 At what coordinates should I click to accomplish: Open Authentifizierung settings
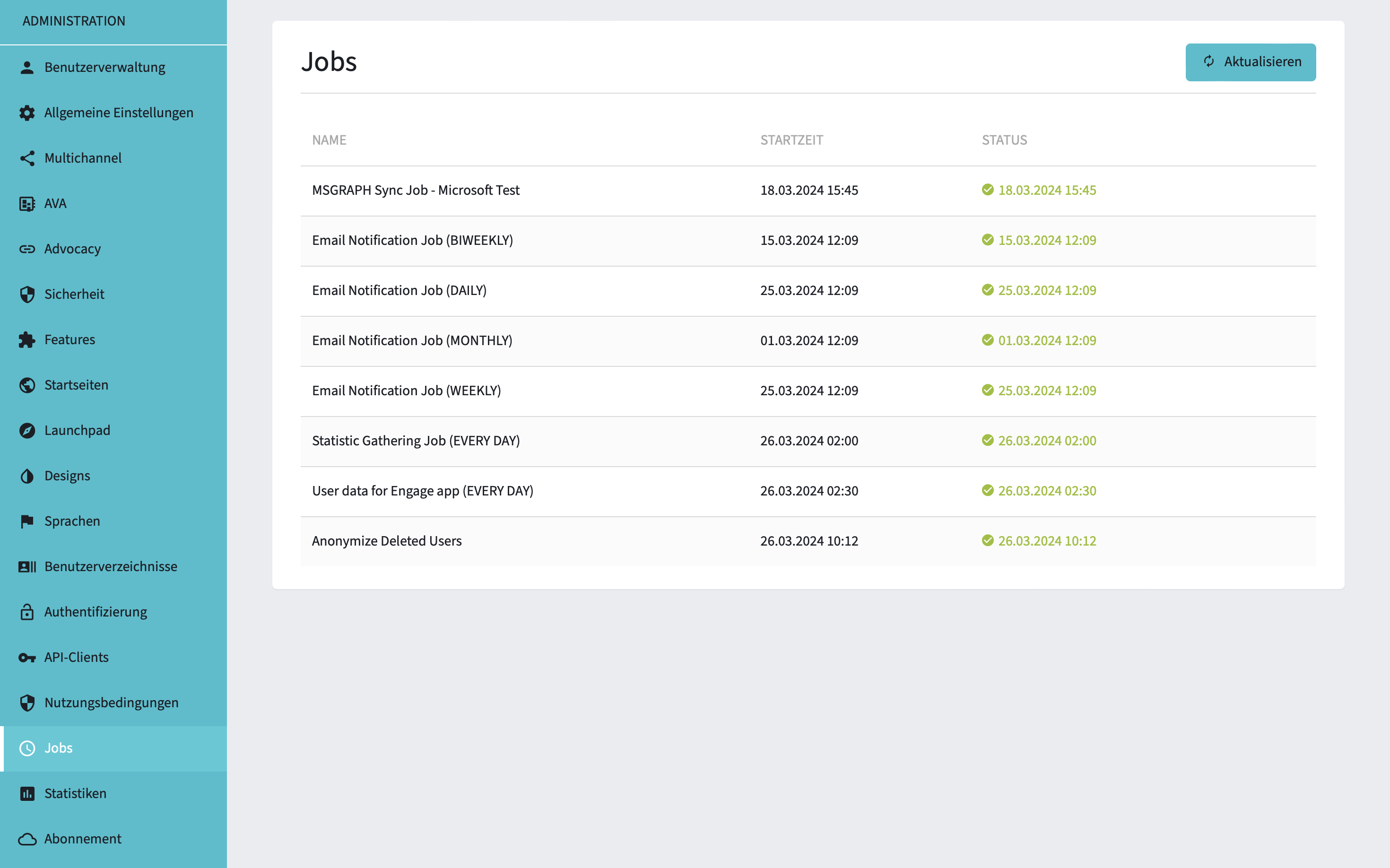pyautogui.click(x=113, y=612)
